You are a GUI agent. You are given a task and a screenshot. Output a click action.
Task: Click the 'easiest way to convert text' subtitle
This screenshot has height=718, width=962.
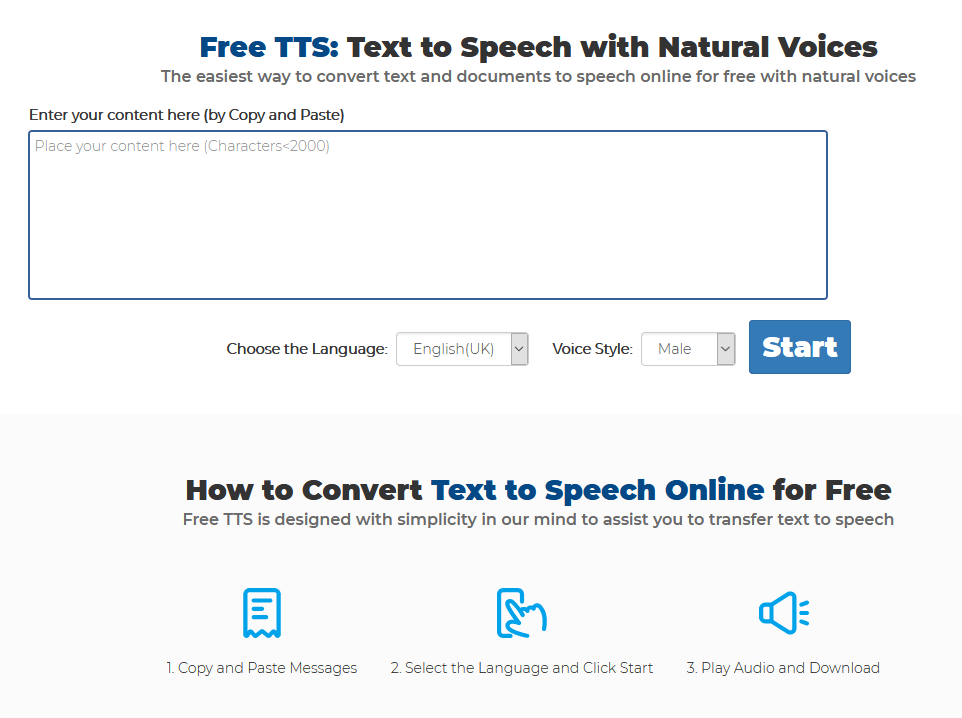538,76
